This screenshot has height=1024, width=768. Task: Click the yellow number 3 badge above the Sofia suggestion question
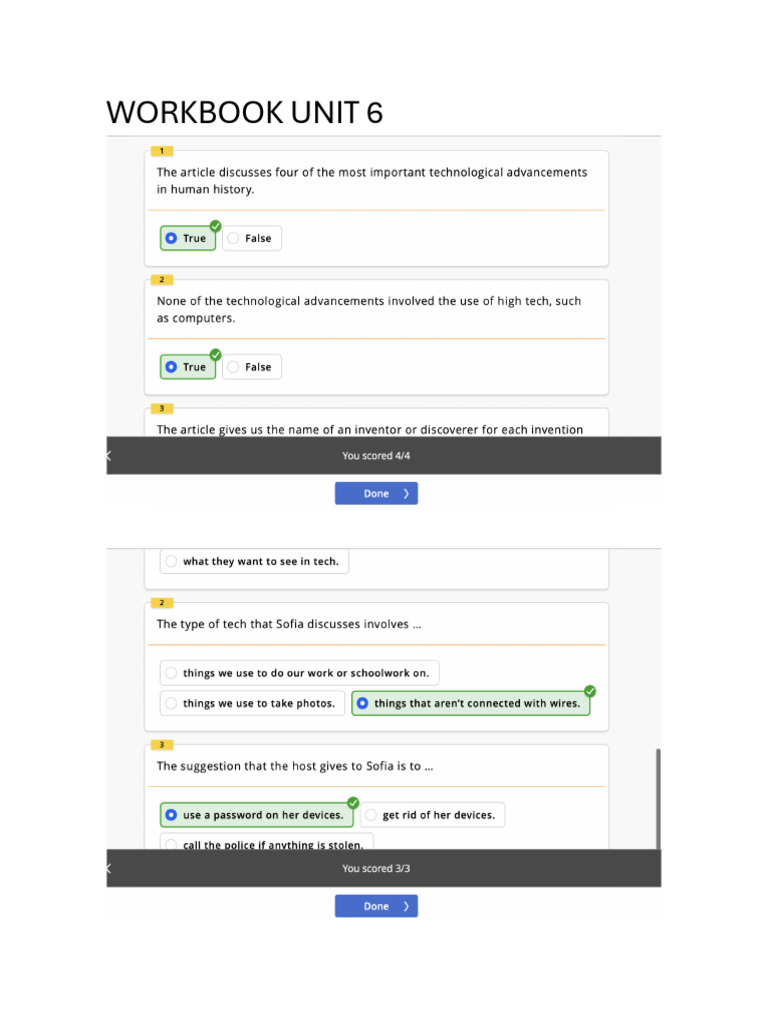pos(162,745)
